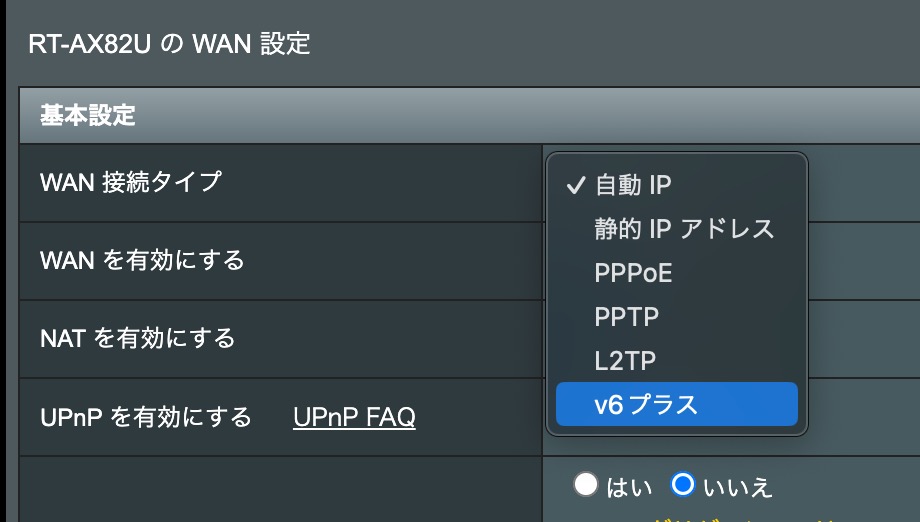Click the UPnP を有効にする label
The height and width of the screenshot is (522, 920).
(146, 417)
